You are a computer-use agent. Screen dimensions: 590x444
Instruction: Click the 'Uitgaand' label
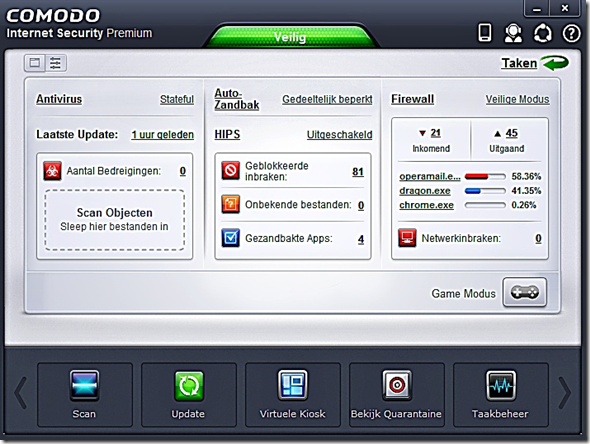[x=506, y=149]
